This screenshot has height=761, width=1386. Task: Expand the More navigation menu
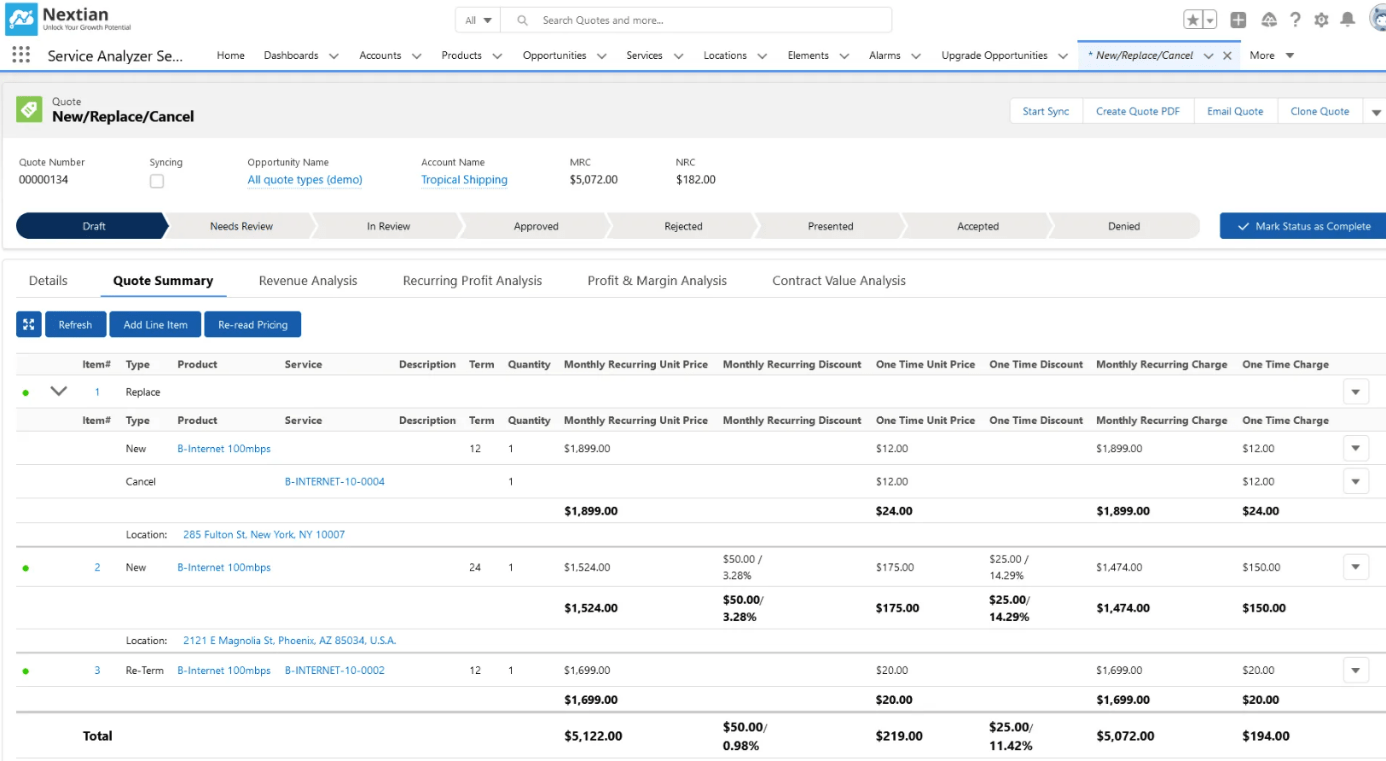[x=1272, y=56]
